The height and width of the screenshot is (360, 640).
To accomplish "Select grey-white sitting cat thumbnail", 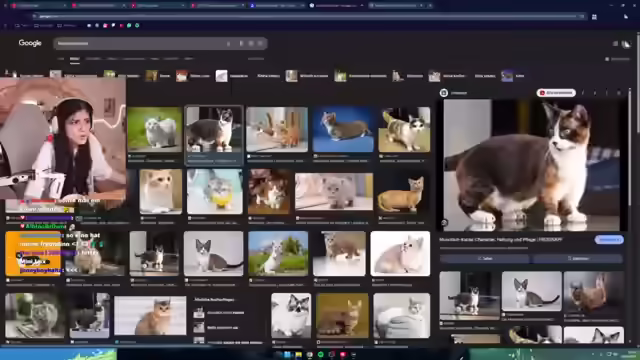I will click(213, 253).
